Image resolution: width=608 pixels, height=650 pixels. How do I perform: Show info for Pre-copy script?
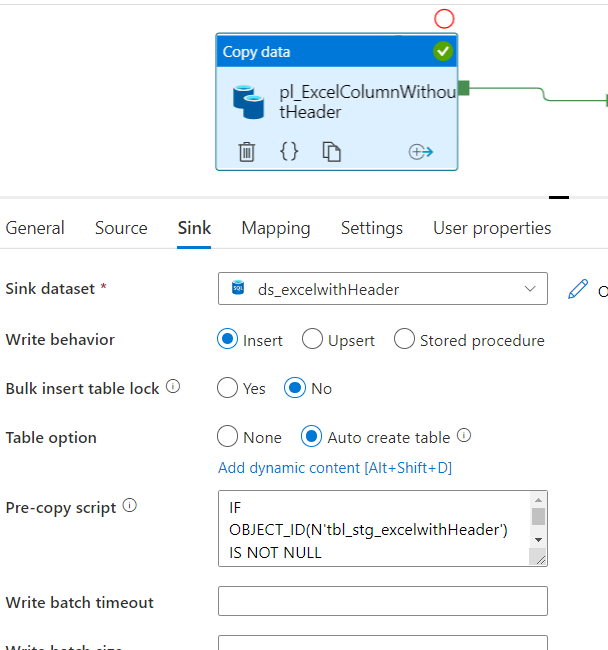130,505
